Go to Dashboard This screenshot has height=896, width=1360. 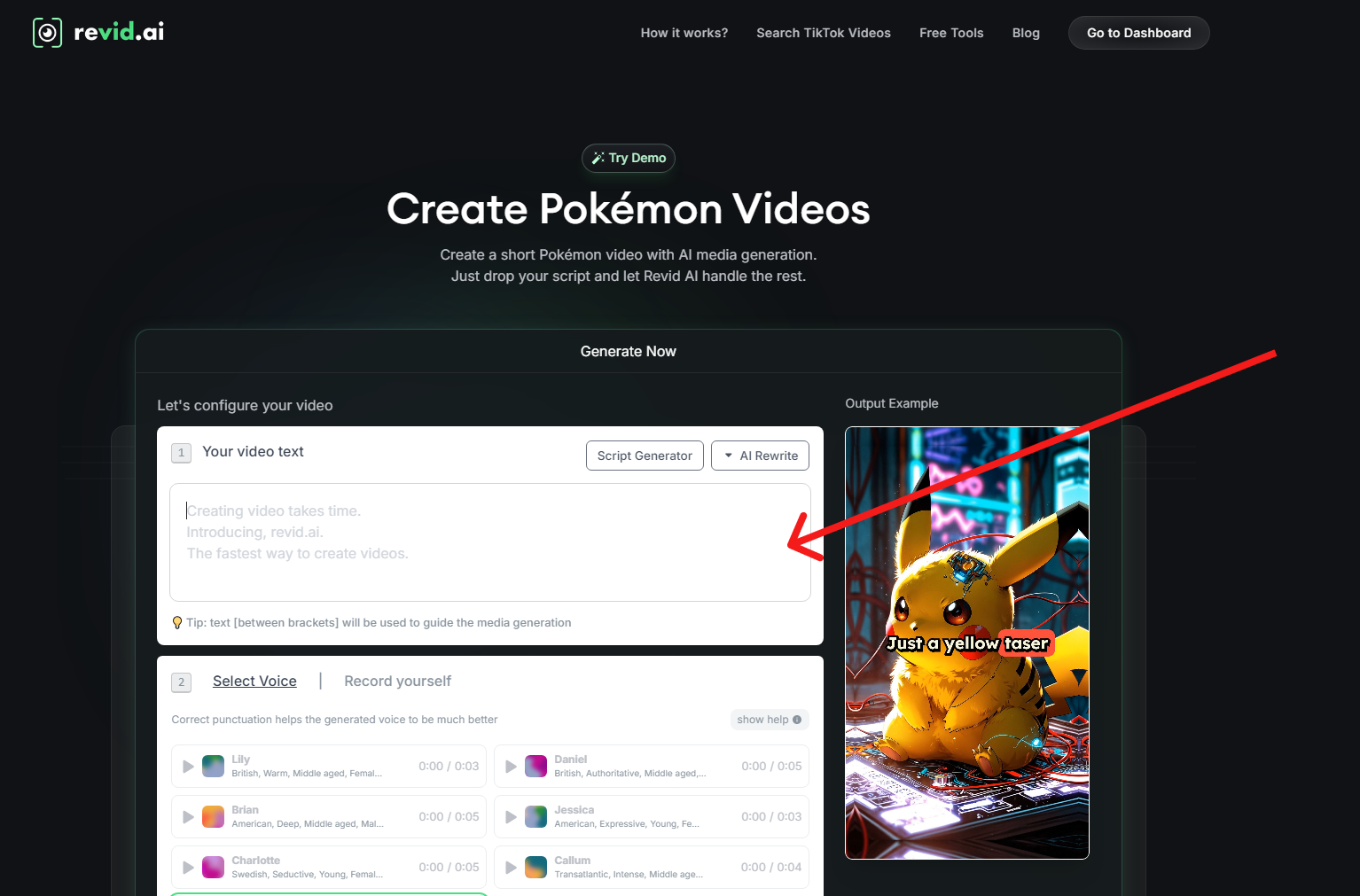click(x=1138, y=33)
